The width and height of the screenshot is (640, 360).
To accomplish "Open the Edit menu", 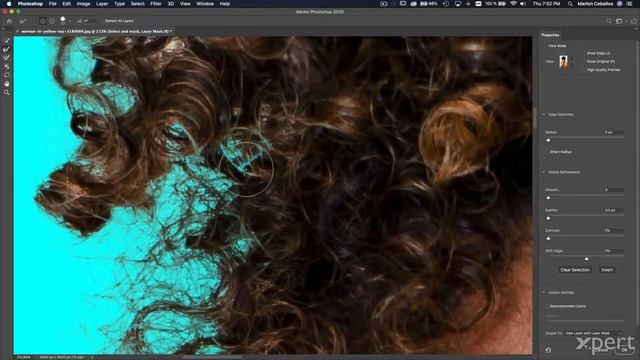I will pyautogui.click(x=67, y=4).
